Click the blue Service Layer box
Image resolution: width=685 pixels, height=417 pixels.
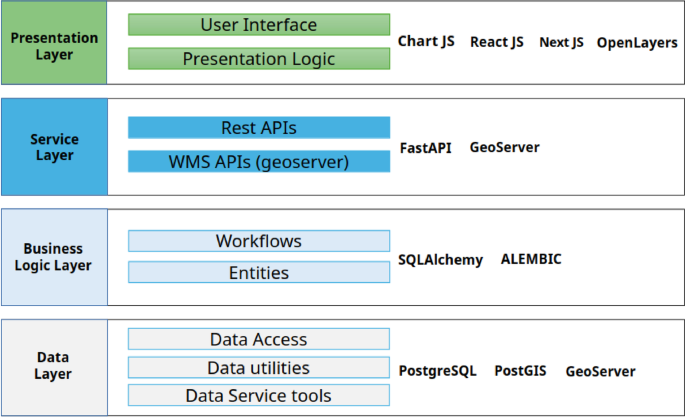coord(54,148)
